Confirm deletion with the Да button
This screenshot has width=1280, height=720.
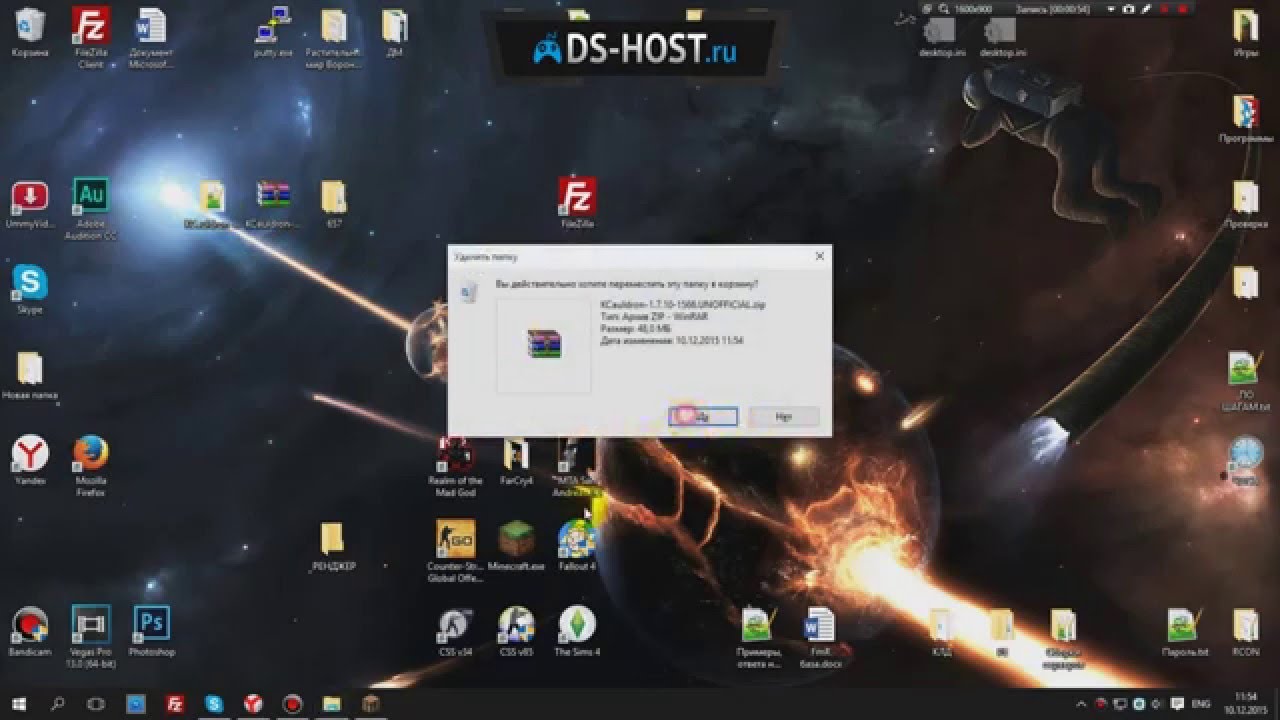[x=703, y=416]
